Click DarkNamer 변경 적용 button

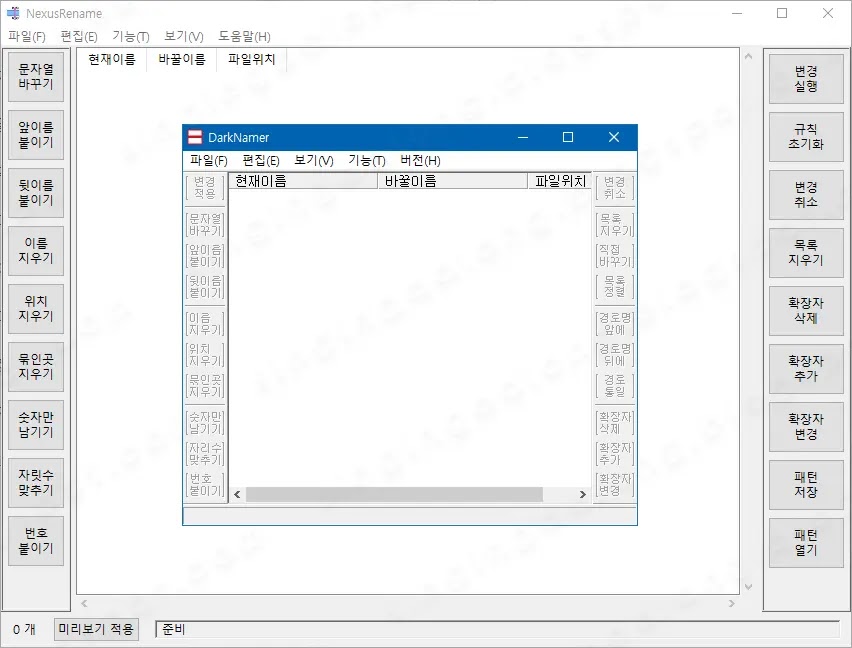pos(205,187)
